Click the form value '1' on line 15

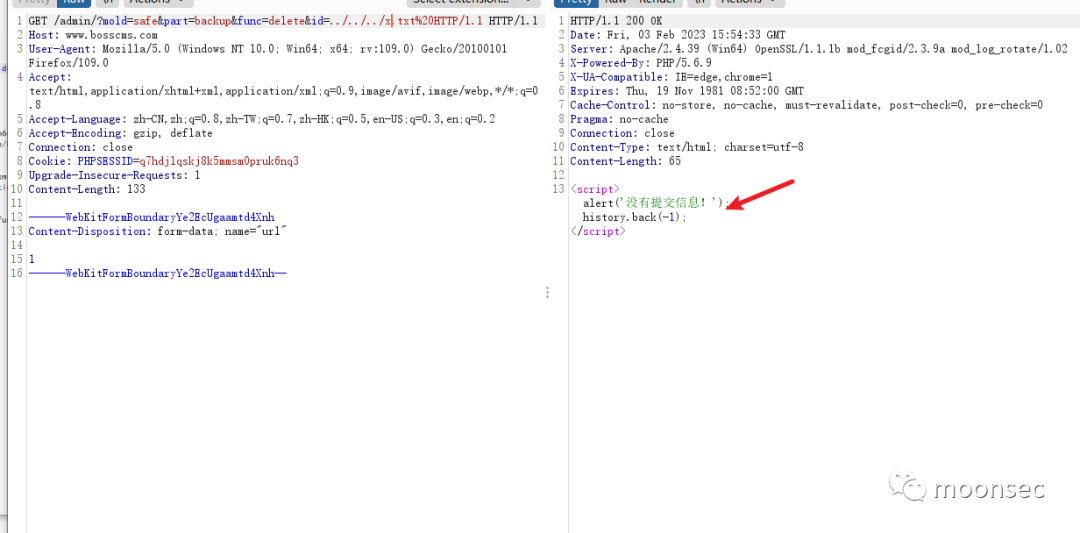(x=31, y=260)
